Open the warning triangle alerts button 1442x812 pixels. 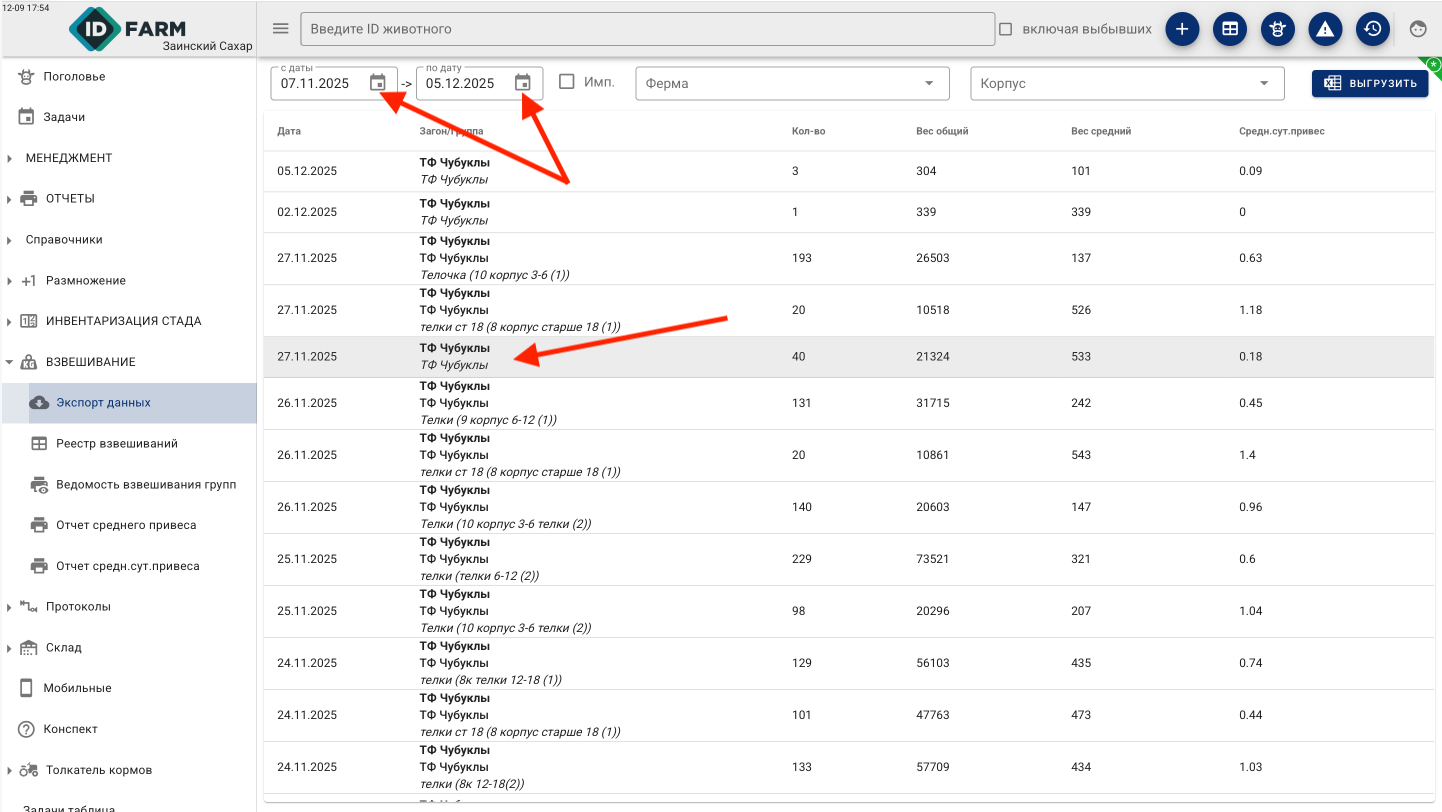point(1325,29)
